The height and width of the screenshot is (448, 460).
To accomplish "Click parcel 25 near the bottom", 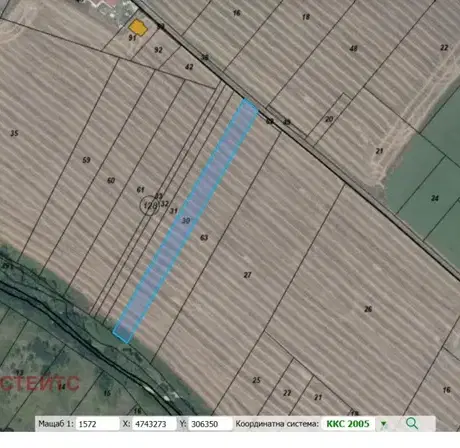I will pos(256,380).
